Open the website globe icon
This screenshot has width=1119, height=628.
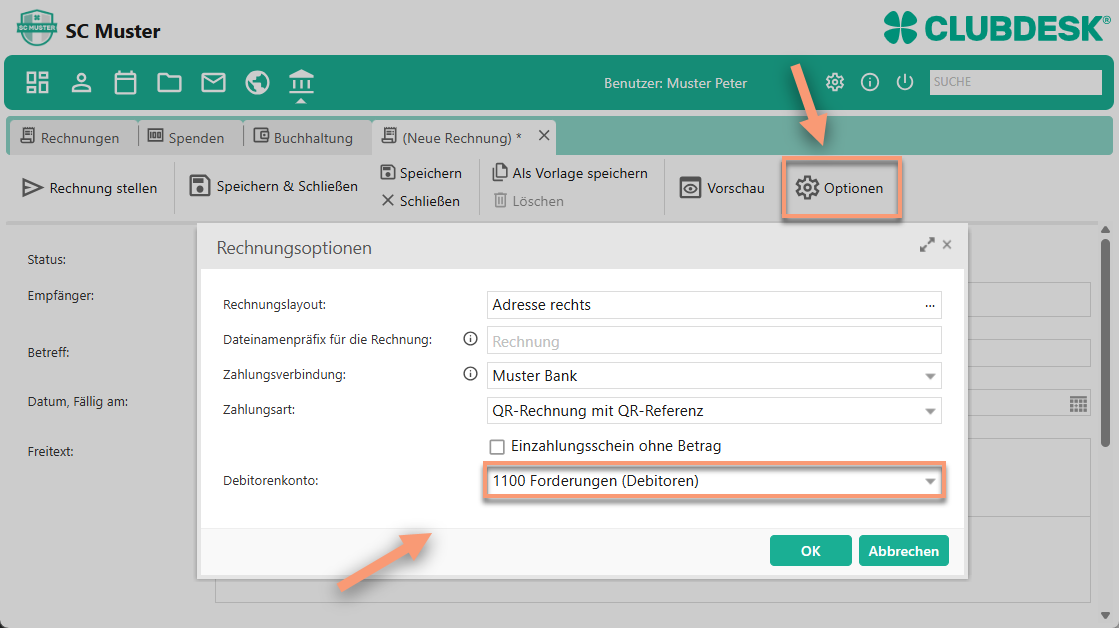point(258,83)
